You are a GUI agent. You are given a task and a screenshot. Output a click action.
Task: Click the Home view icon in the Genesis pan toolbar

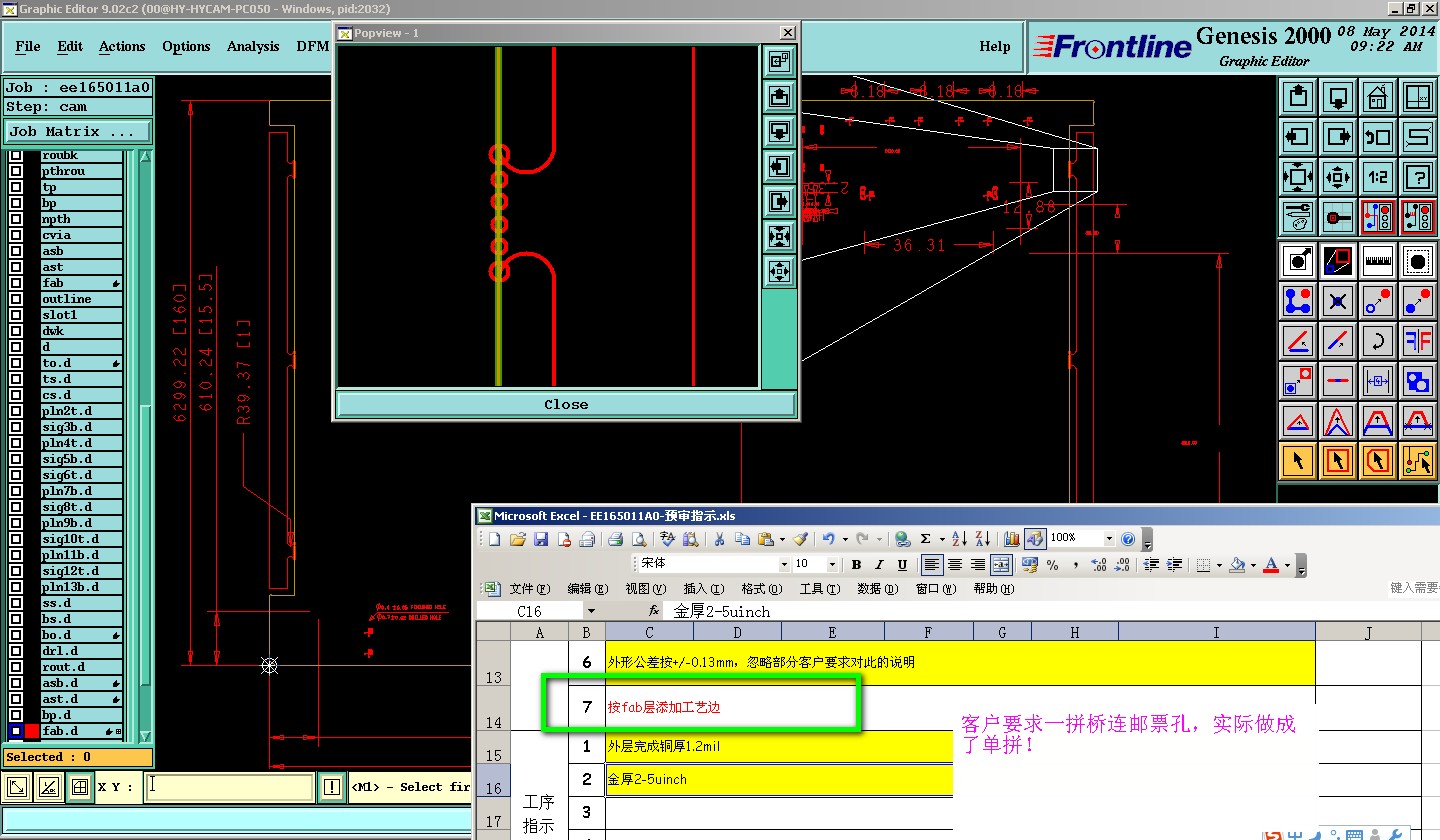[1378, 98]
